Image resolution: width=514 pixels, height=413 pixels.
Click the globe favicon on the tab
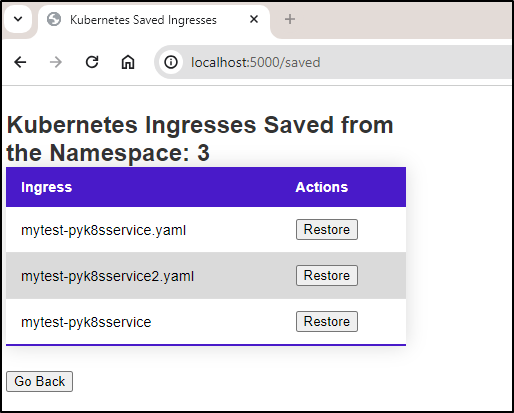pyautogui.click(x=54, y=19)
